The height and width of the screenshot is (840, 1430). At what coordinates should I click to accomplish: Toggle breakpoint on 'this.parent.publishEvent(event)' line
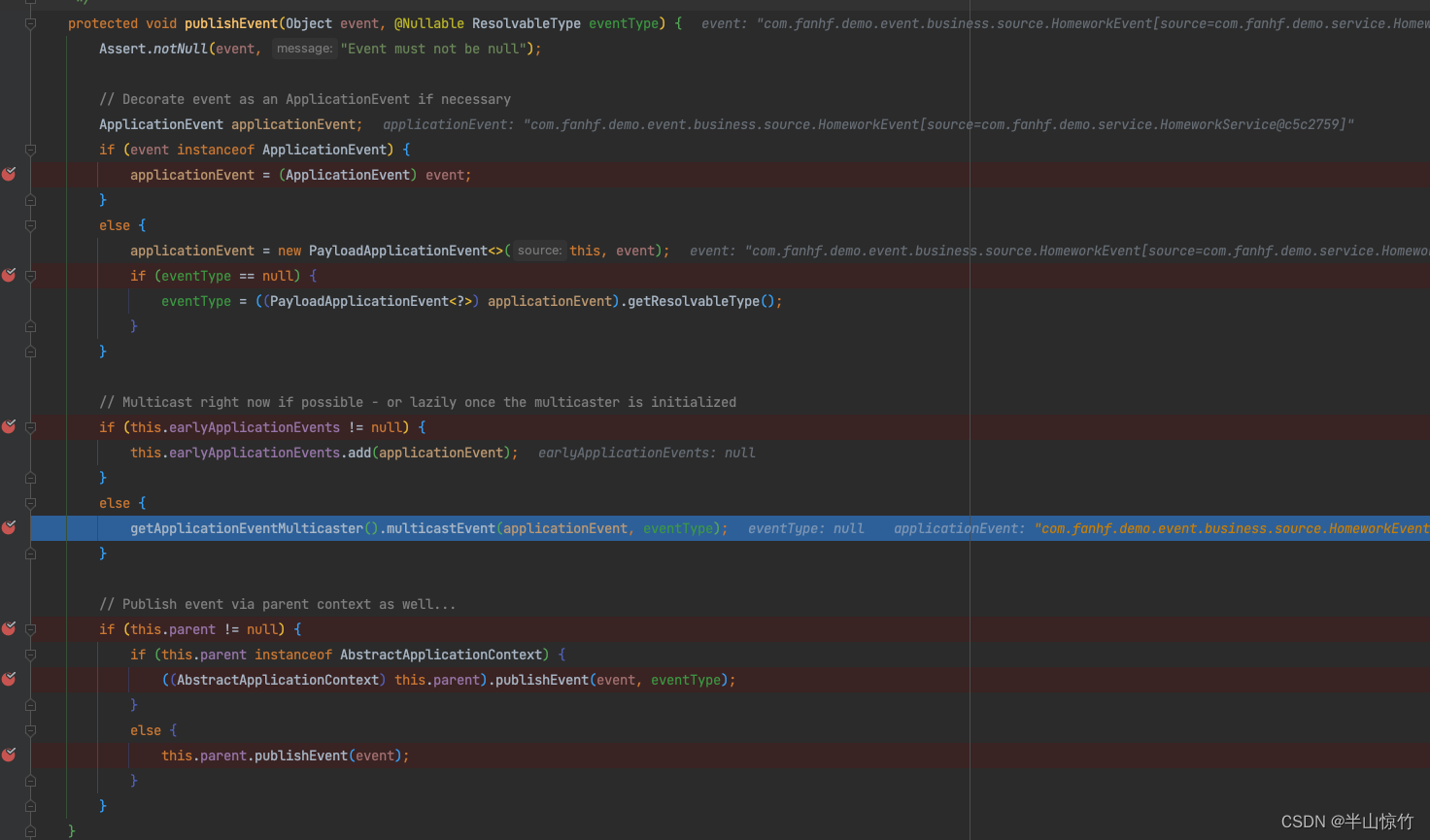click(x=9, y=755)
